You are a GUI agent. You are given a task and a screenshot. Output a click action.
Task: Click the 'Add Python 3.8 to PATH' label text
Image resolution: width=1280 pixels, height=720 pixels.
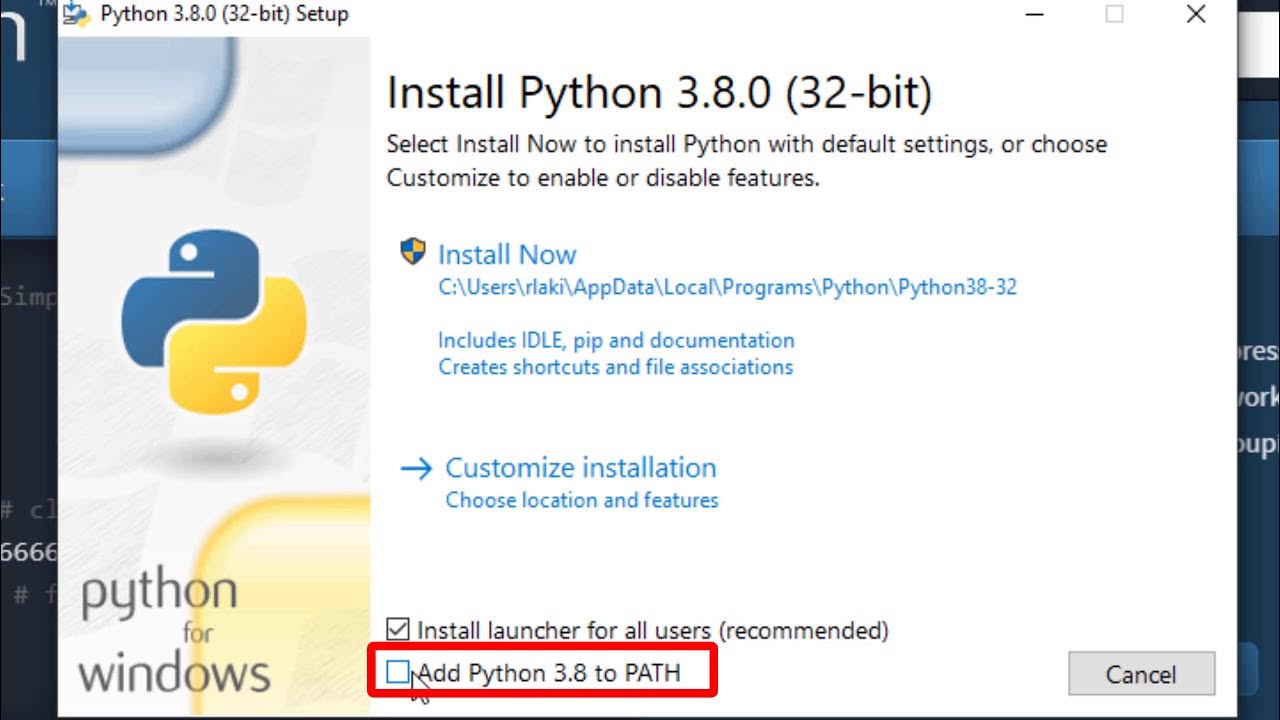click(549, 673)
